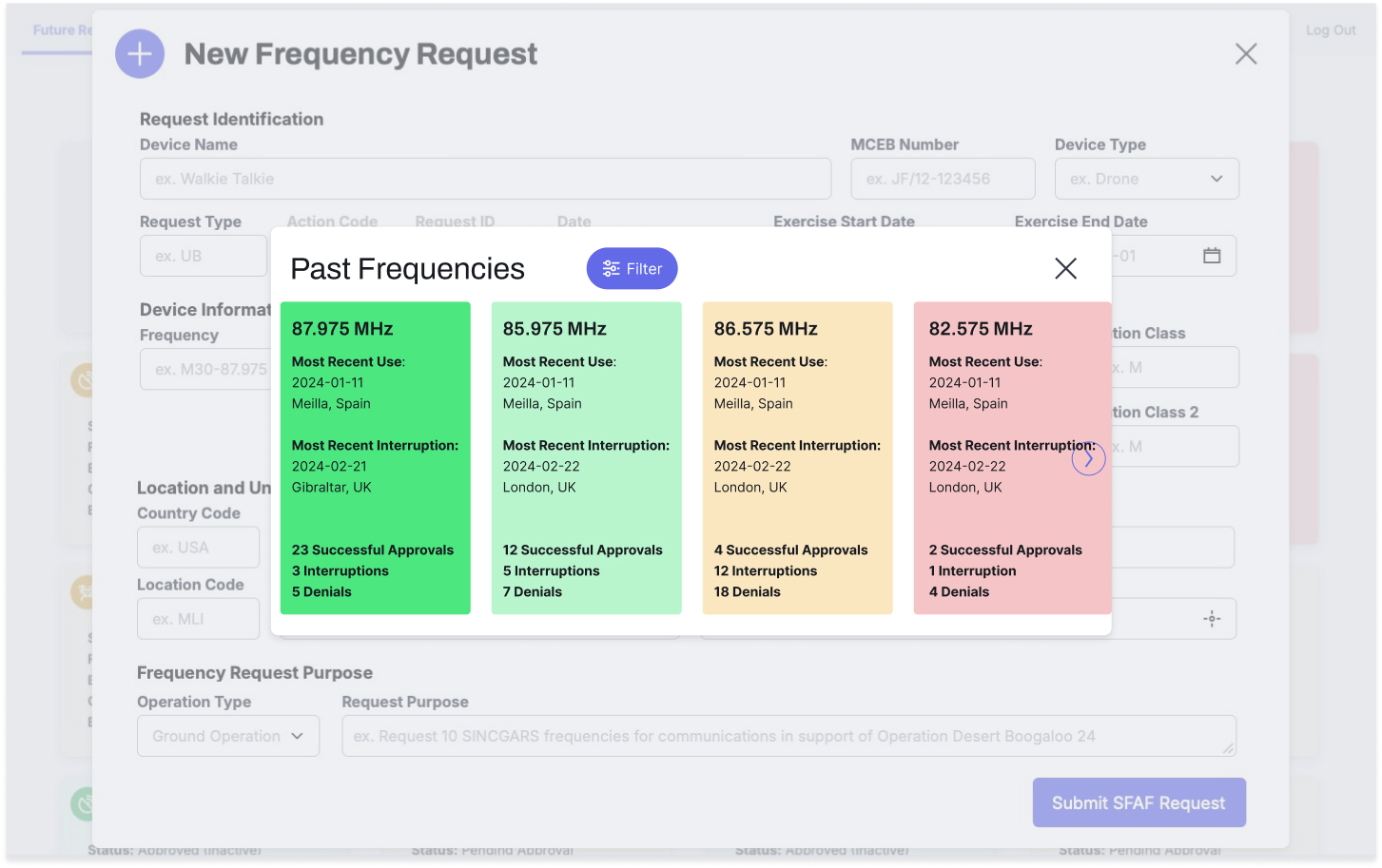Close the New Frequency Request dialog

click(x=1245, y=54)
